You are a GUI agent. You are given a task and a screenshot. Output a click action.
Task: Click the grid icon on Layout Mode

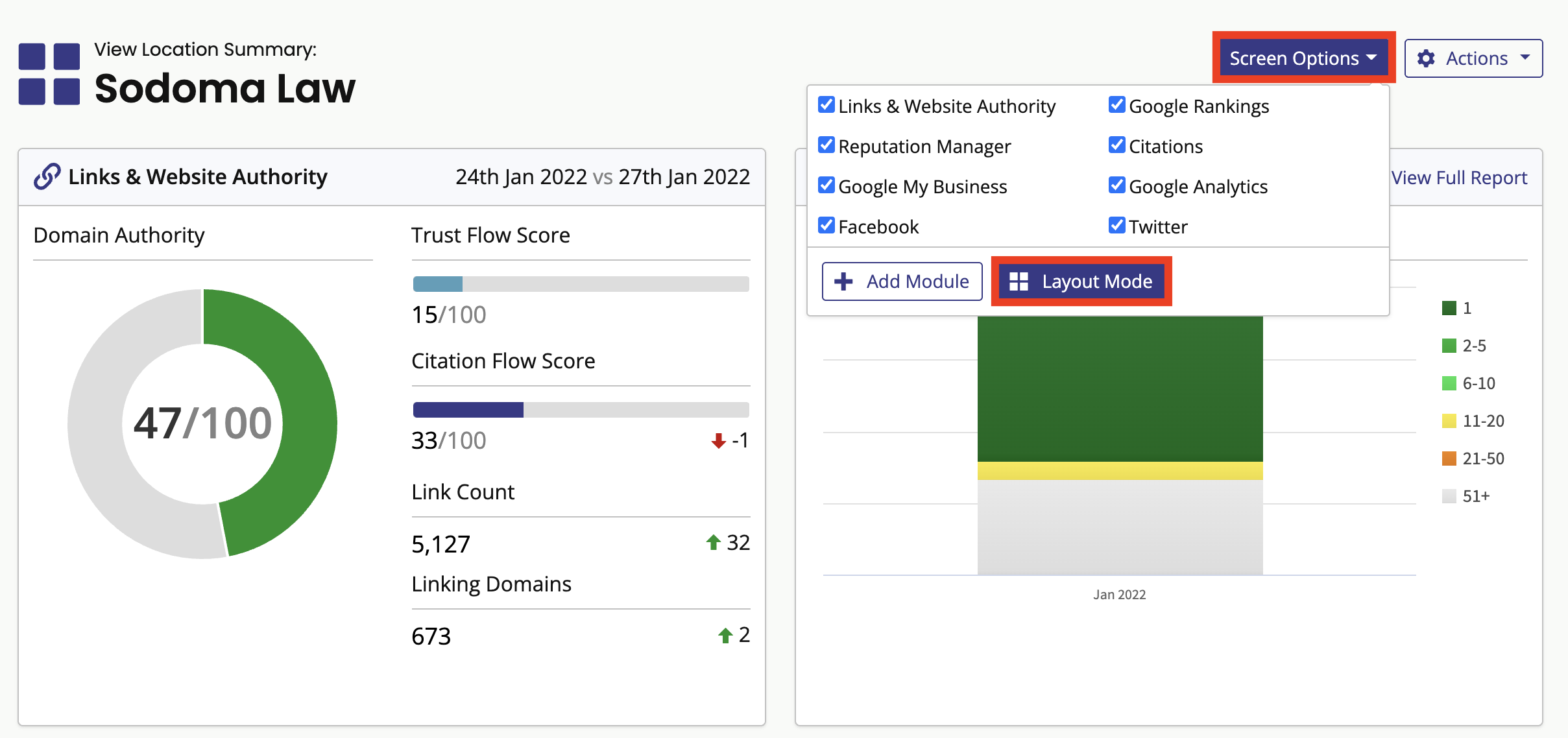pyautogui.click(x=1019, y=281)
